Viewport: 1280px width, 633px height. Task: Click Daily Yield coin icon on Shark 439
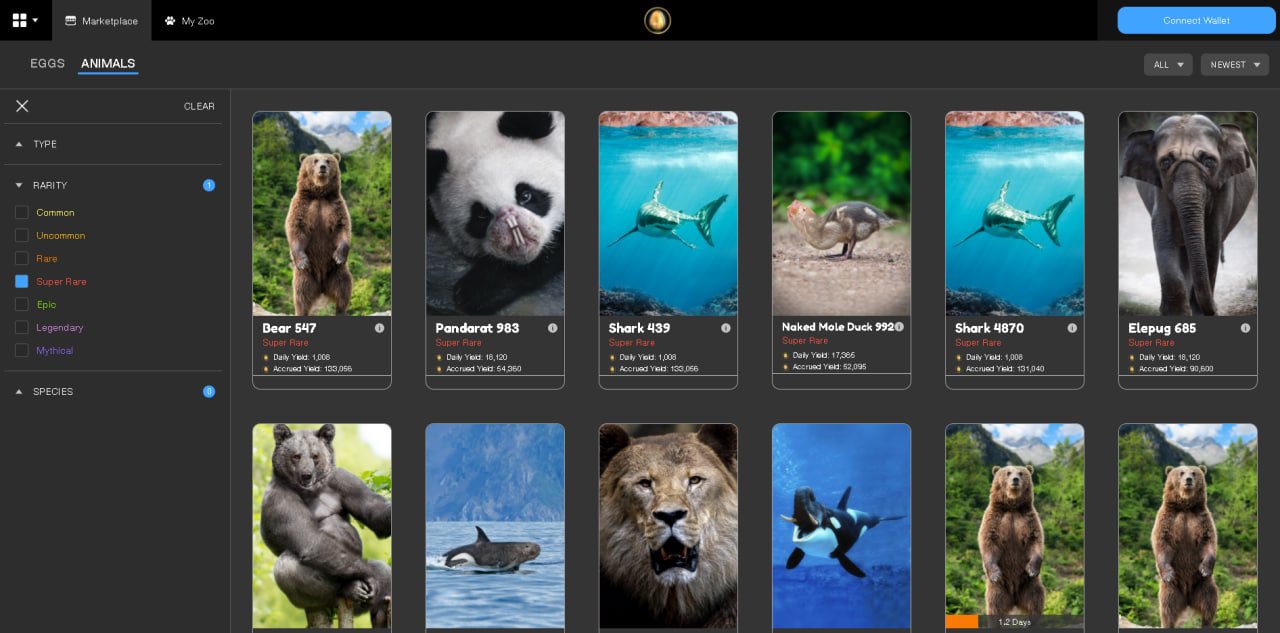(x=612, y=357)
